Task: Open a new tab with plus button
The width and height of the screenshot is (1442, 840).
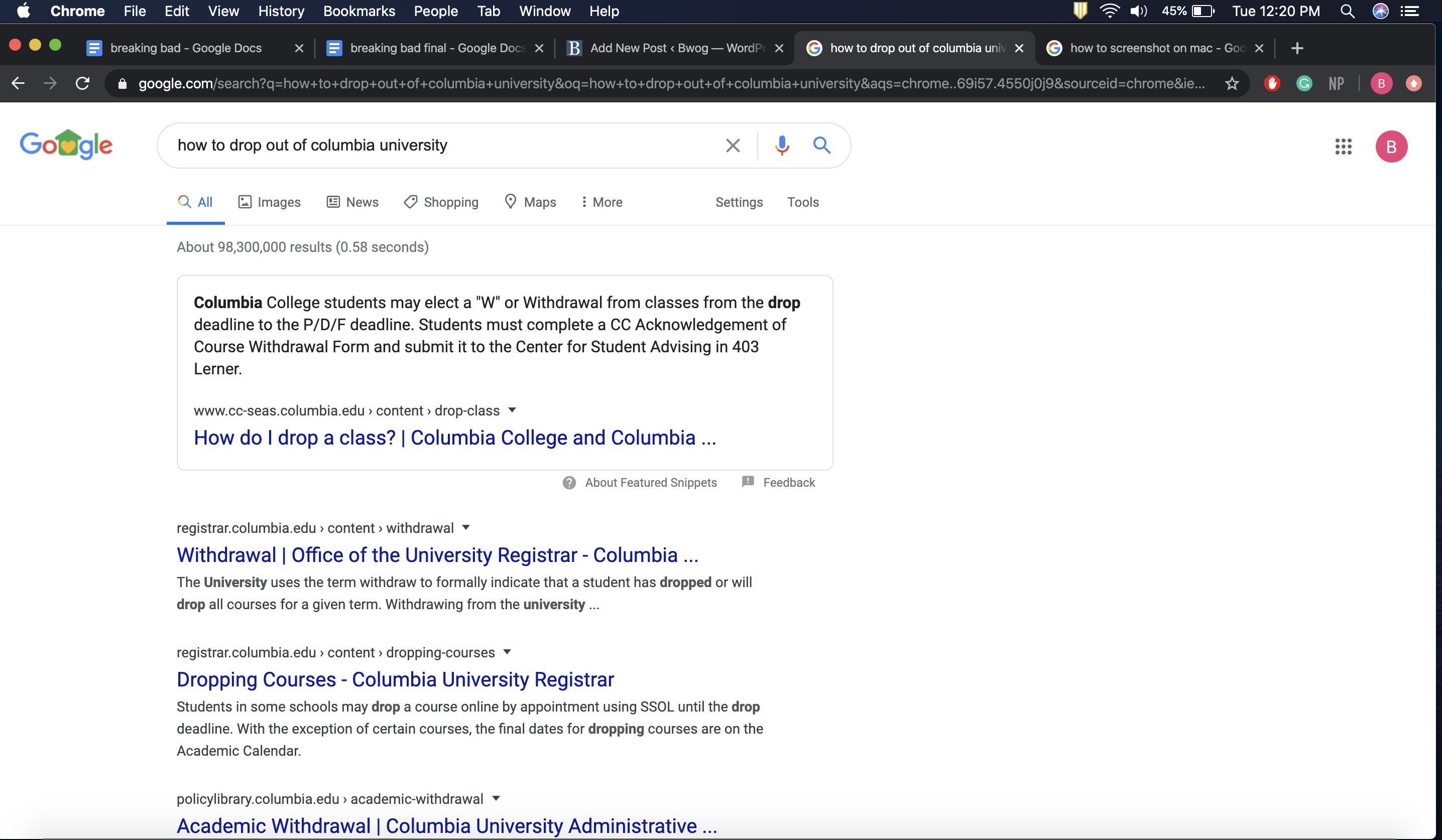Action: coord(1297,48)
